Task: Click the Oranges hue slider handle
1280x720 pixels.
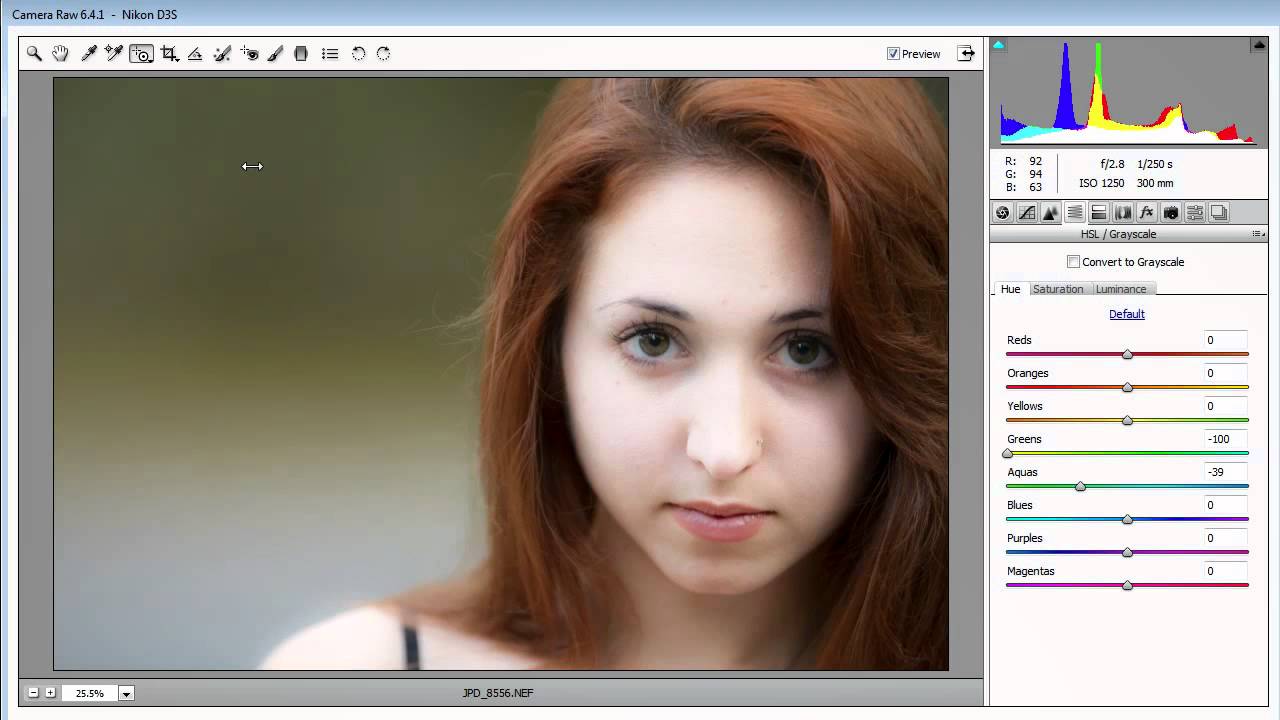Action: 1127,387
